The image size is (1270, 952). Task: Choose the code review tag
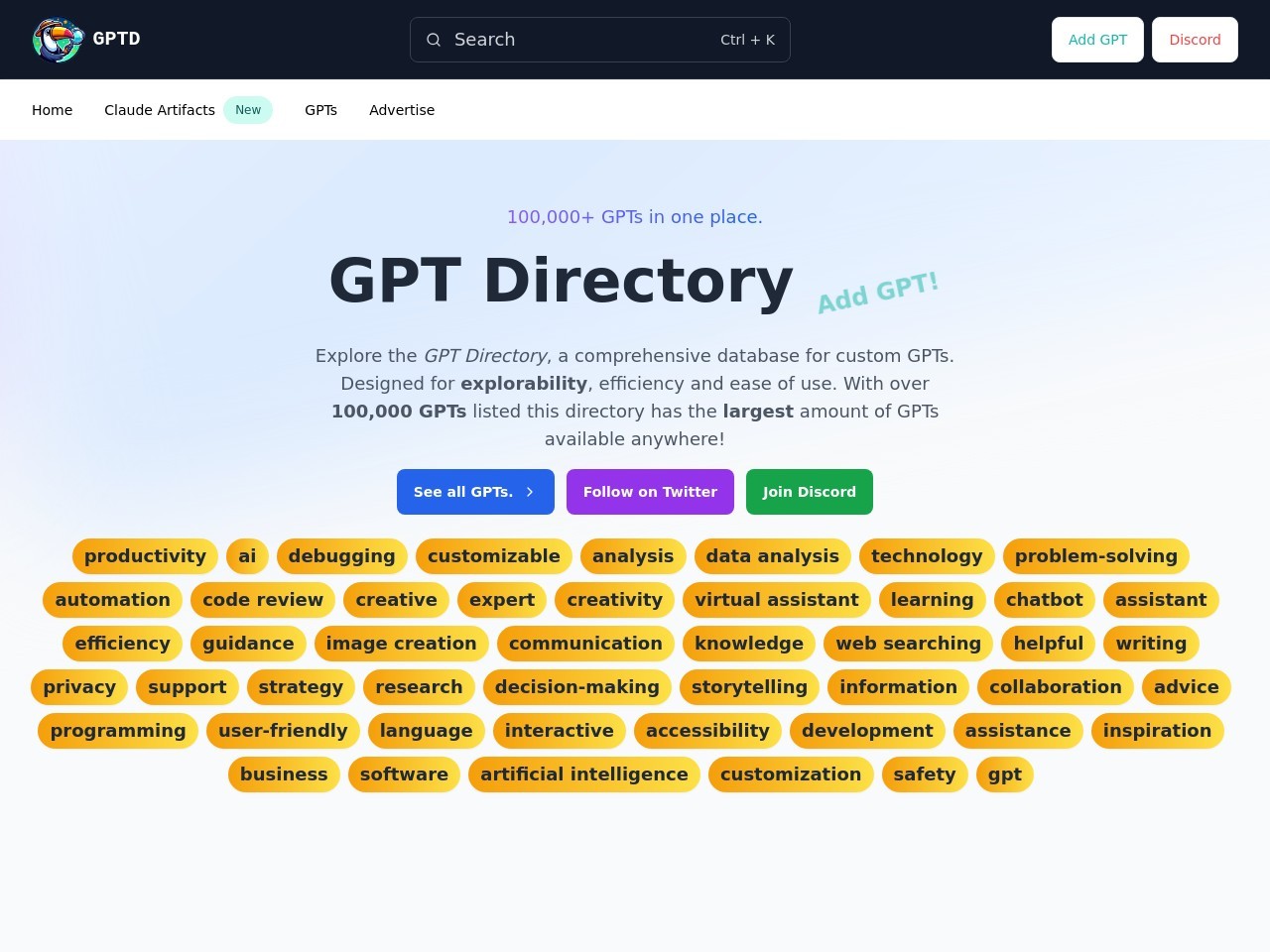263,600
